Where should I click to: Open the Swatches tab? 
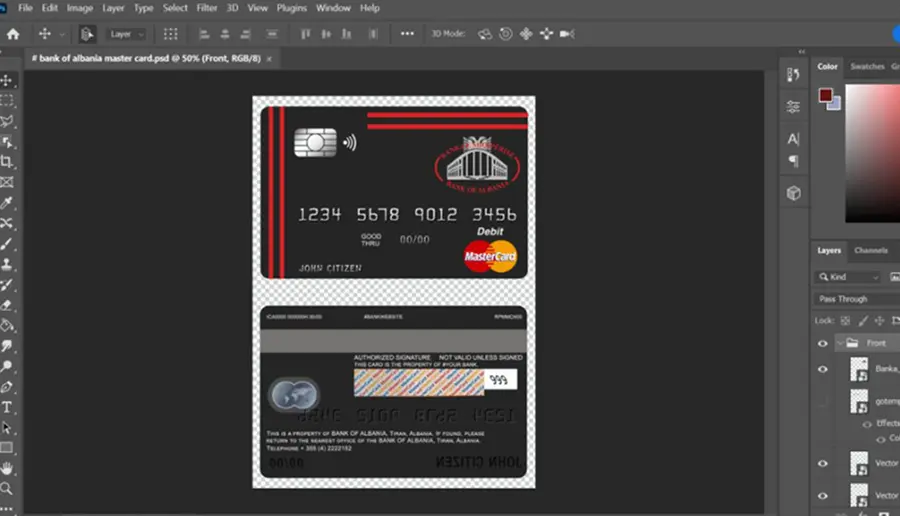coord(867,67)
